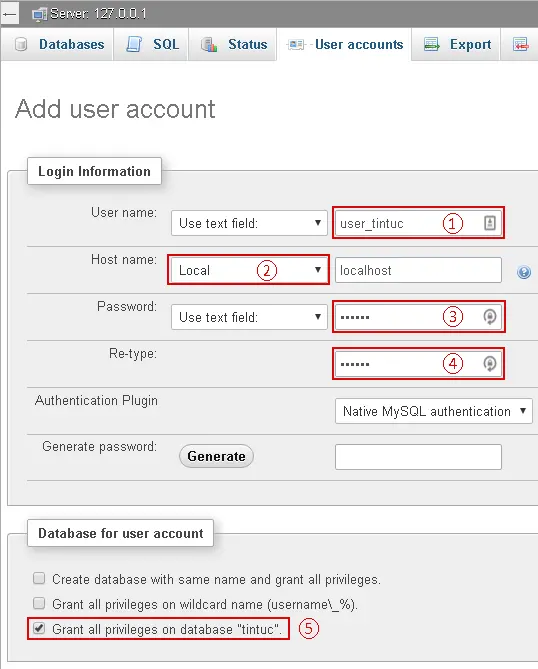Click the Import icon after Export
The height and width of the screenshot is (669, 538).
[521, 44]
